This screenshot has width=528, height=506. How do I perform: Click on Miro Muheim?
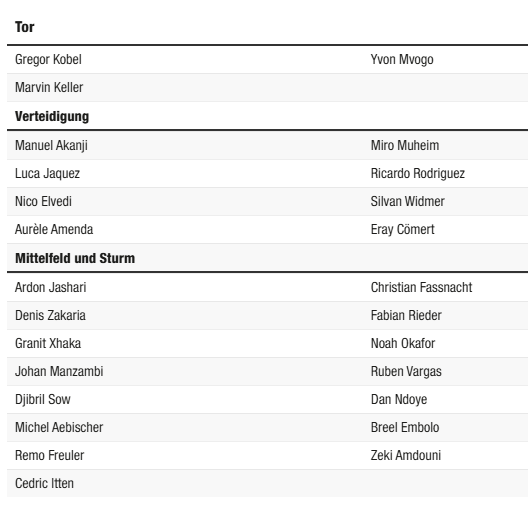tap(405, 146)
